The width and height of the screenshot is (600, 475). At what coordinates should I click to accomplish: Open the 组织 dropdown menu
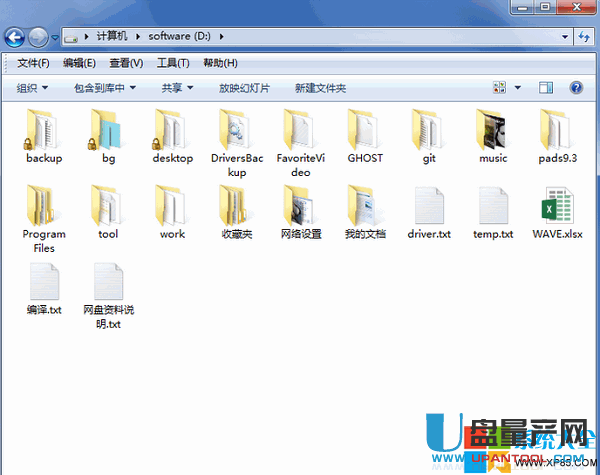click(32, 88)
